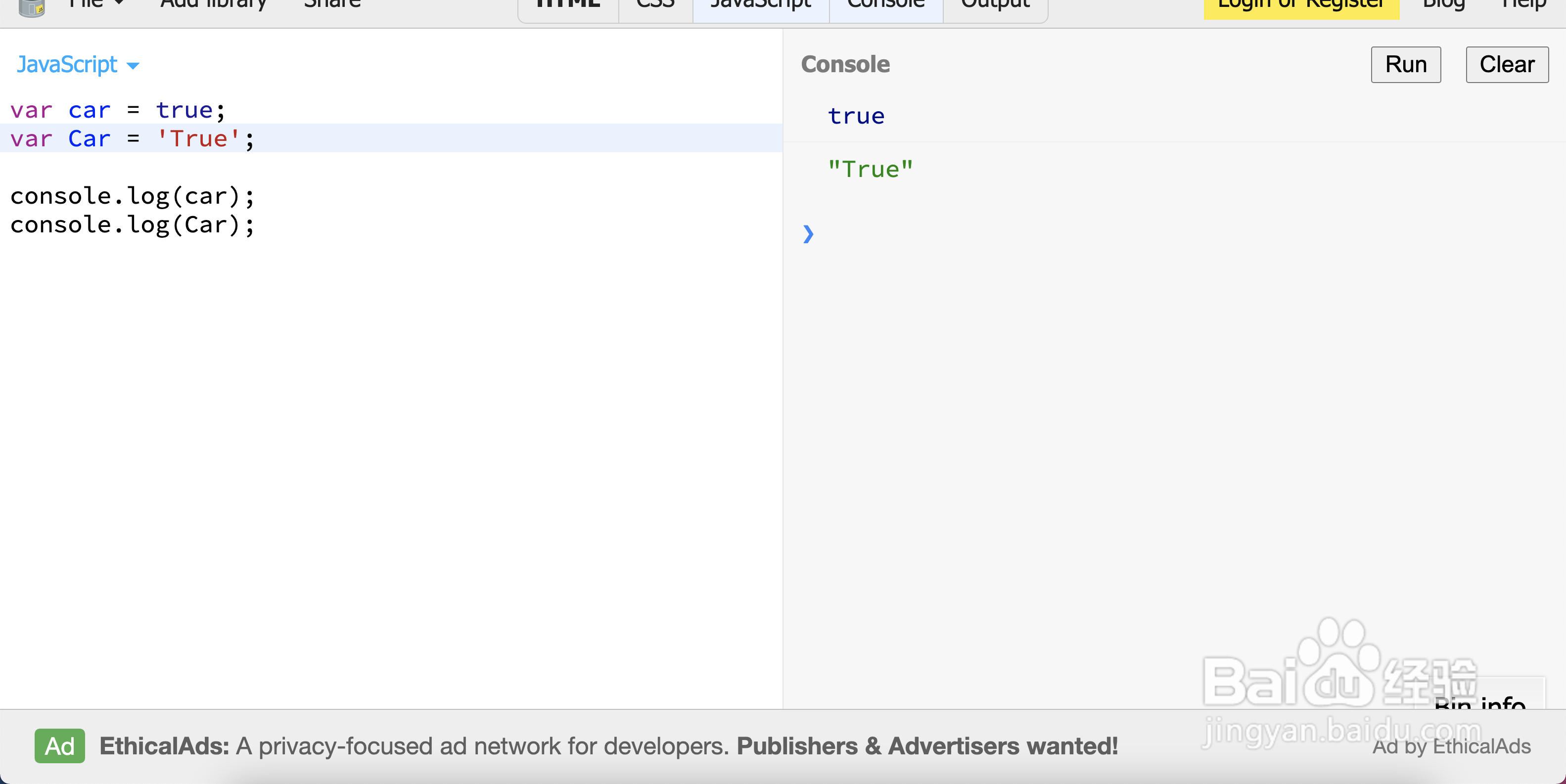Viewport: 1566px width, 784px height.
Task: Click the green Ad badge icon
Action: tap(59, 746)
